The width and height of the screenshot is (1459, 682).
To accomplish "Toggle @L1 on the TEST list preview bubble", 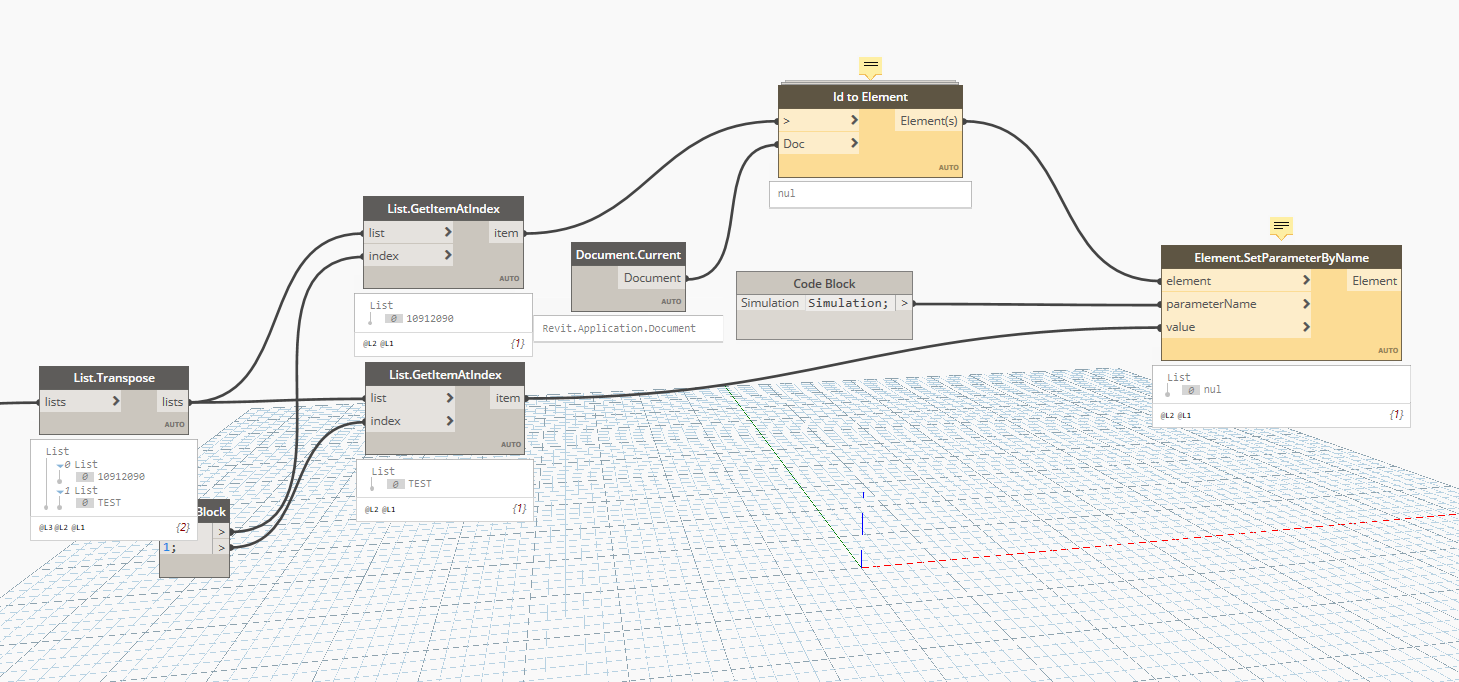I will (390, 508).
